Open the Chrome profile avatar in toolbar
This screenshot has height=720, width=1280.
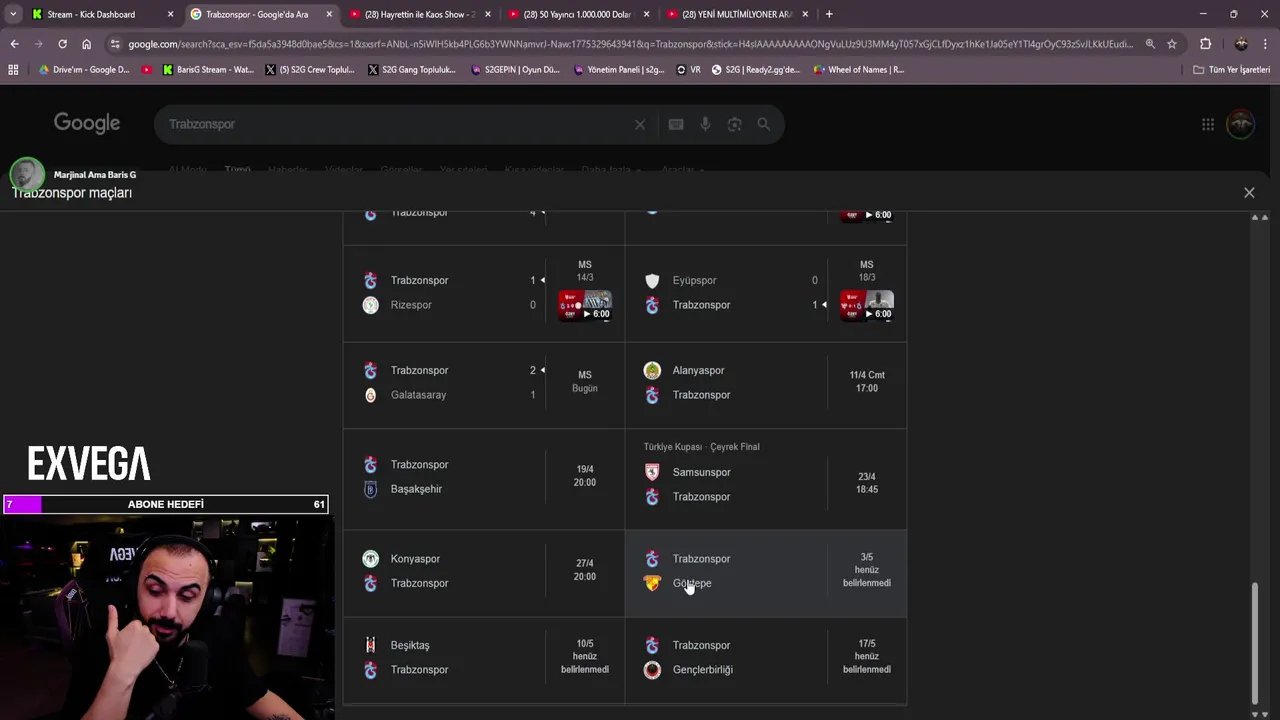(x=1241, y=44)
